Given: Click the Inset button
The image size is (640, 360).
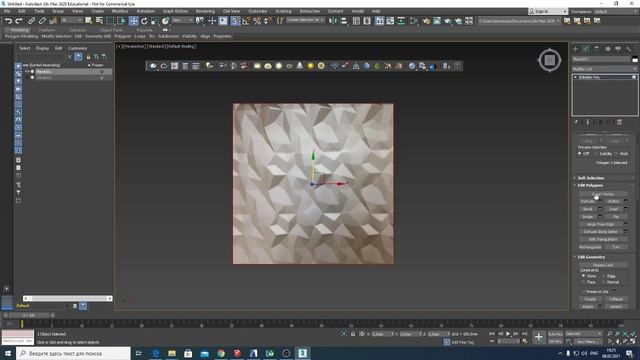Looking at the screenshot, I should [613, 209].
